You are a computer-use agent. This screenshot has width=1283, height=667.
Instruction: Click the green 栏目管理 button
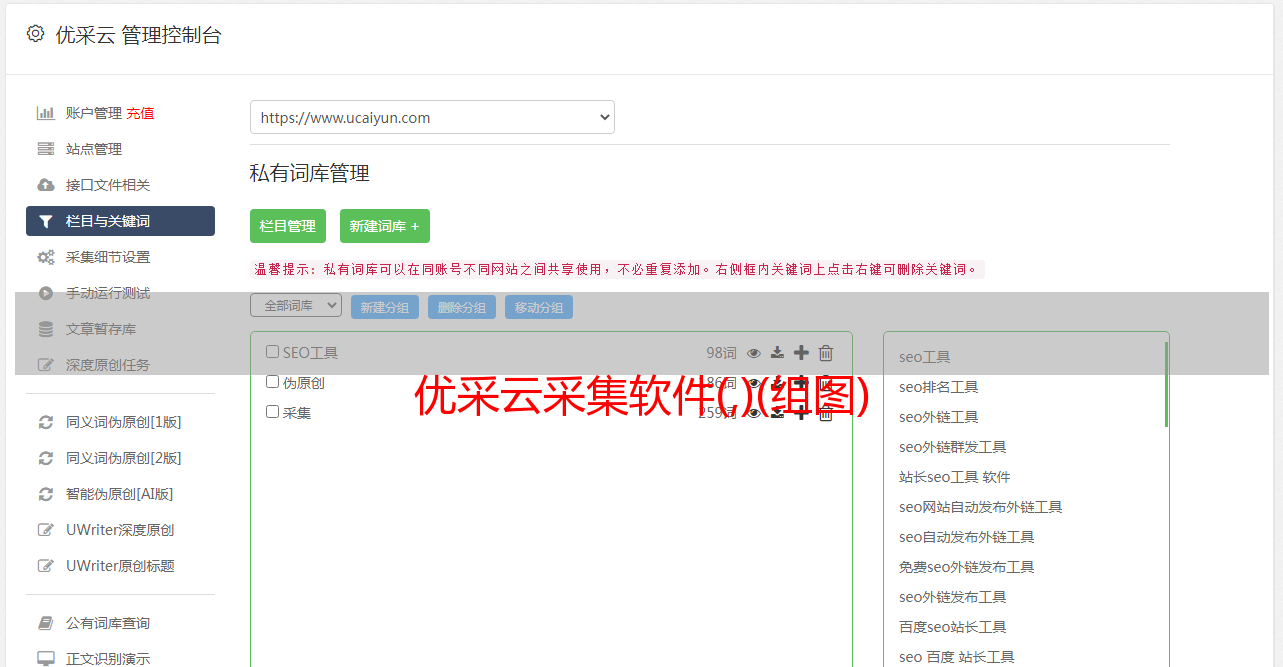[x=288, y=226]
